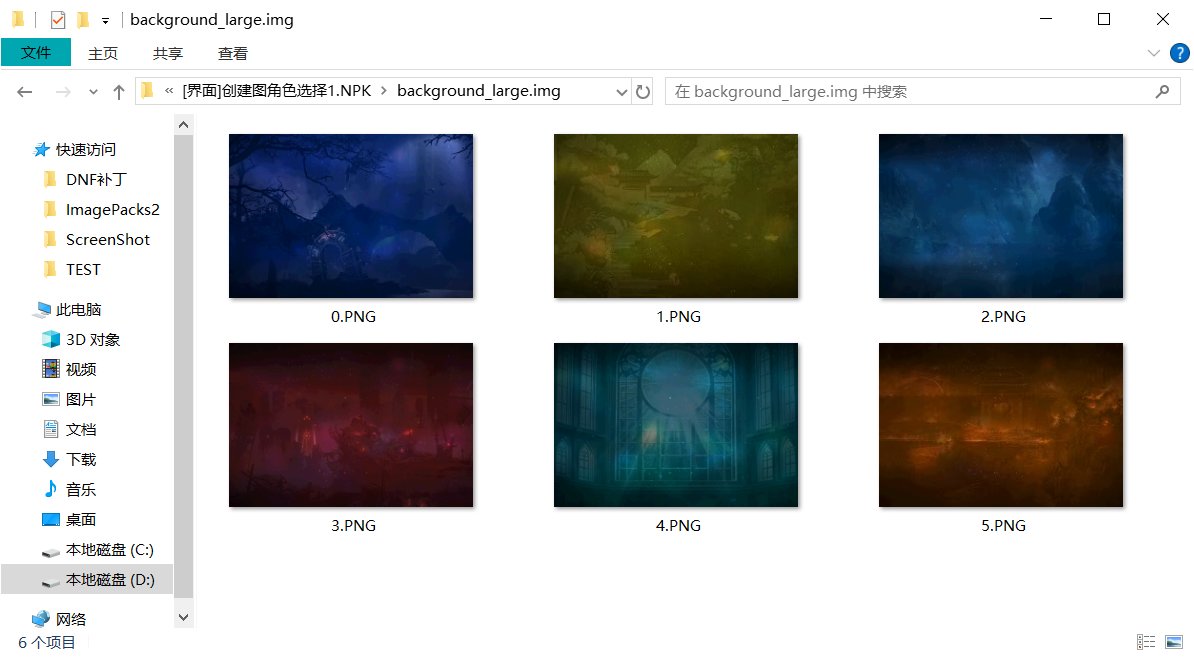
Task: Switch to the 查看 tab
Action: 232,53
